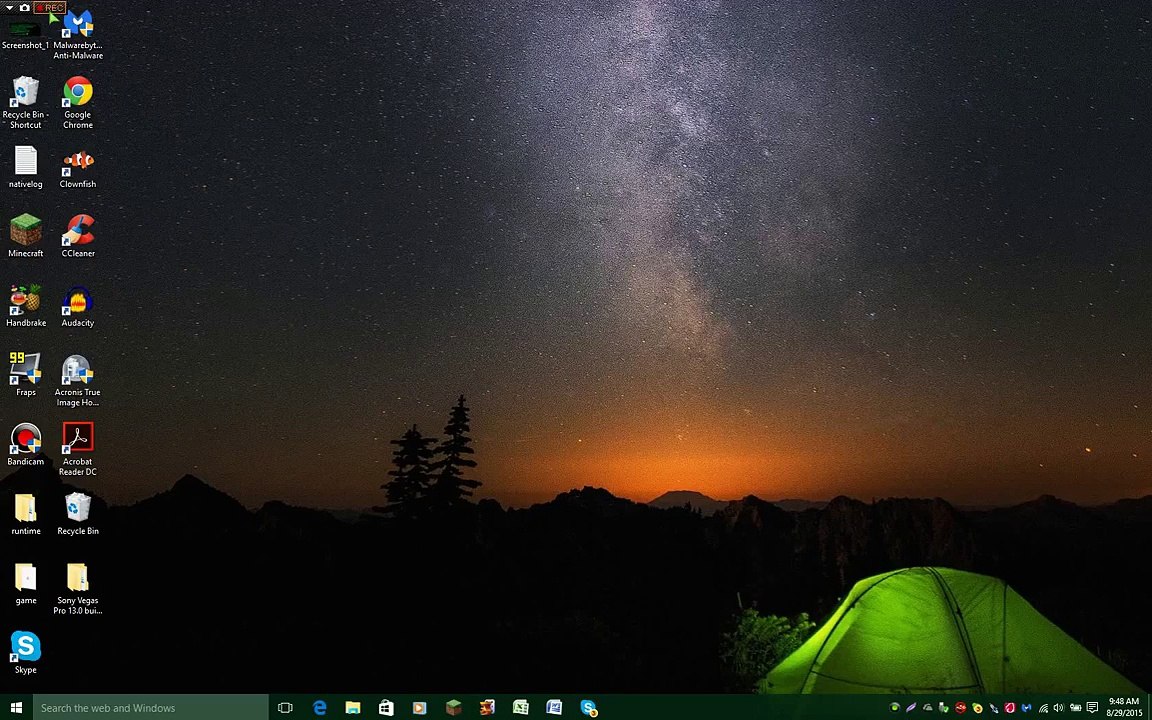This screenshot has width=1152, height=720.
Task: Click the red round tray icon
Action: tap(960, 708)
